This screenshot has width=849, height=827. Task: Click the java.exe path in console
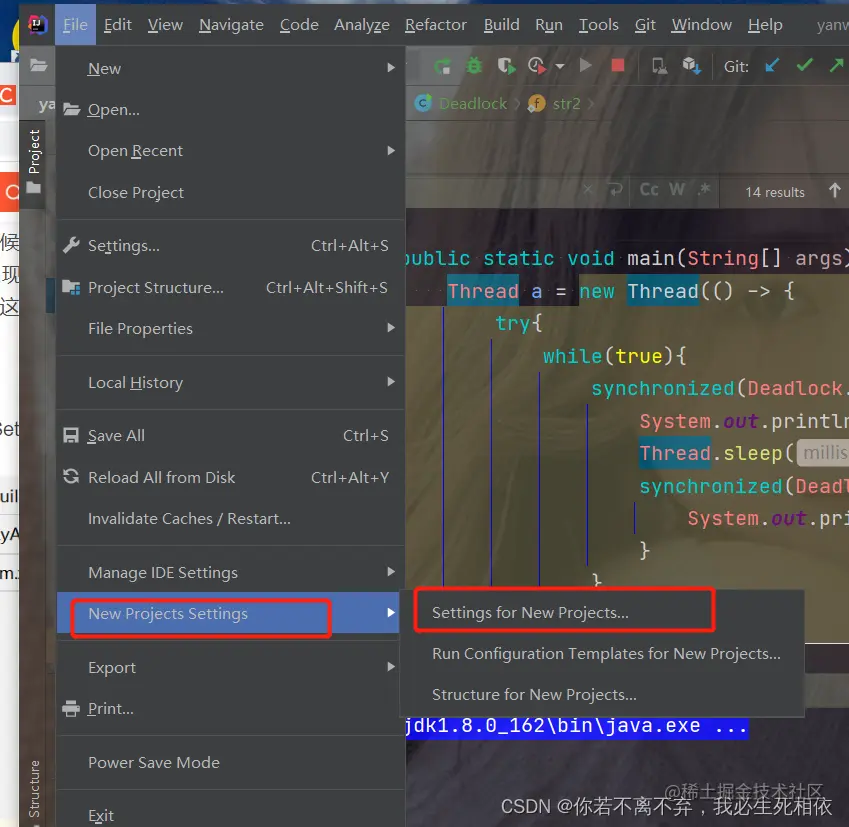[x=577, y=726]
